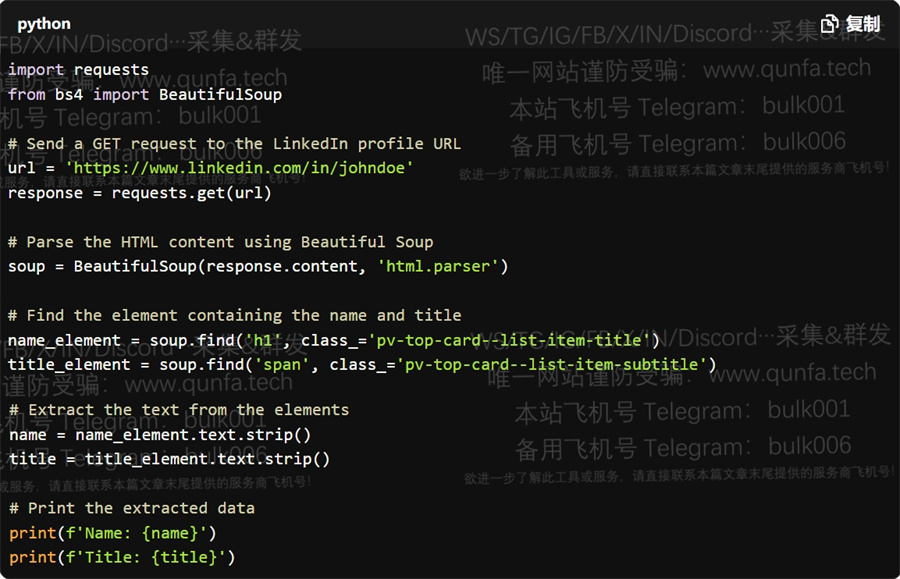Click 'name_element.text.strip()' expression
Screen dimensions: 900x579
(193, 434)
